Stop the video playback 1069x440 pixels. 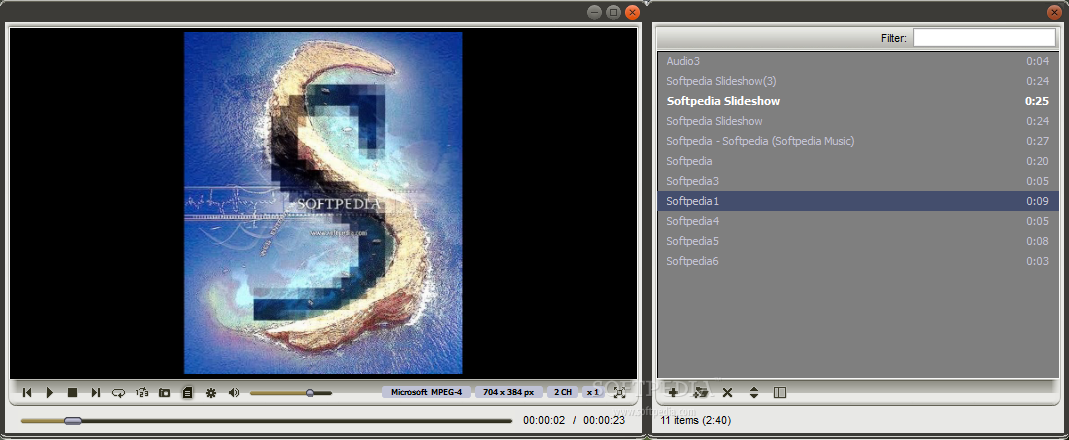[x=72, y=393]
